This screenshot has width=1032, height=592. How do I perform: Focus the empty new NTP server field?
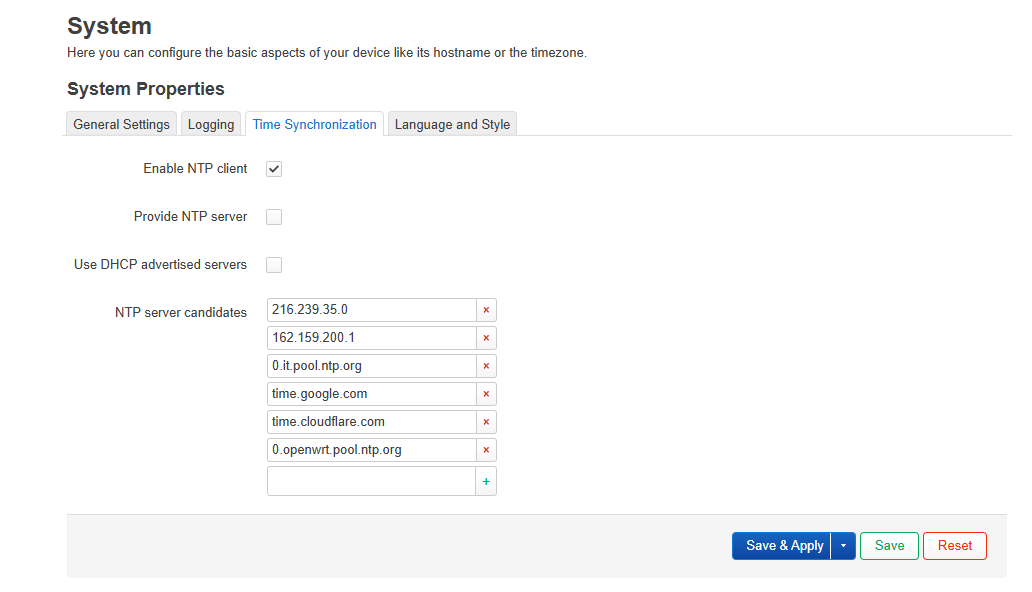(x=371, y=481)
